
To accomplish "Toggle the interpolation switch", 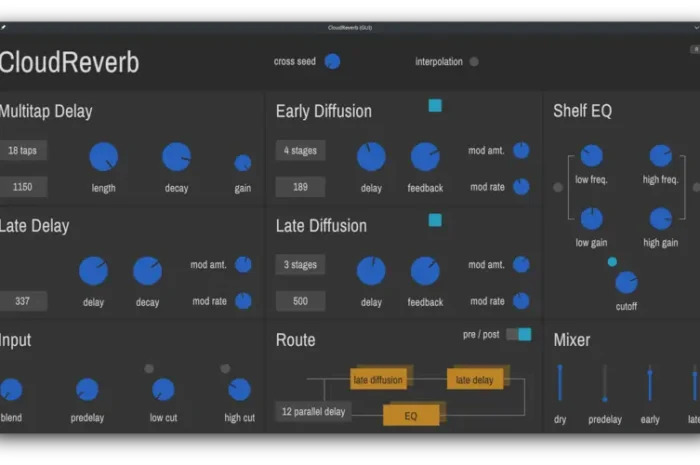I will pos(474,62).
